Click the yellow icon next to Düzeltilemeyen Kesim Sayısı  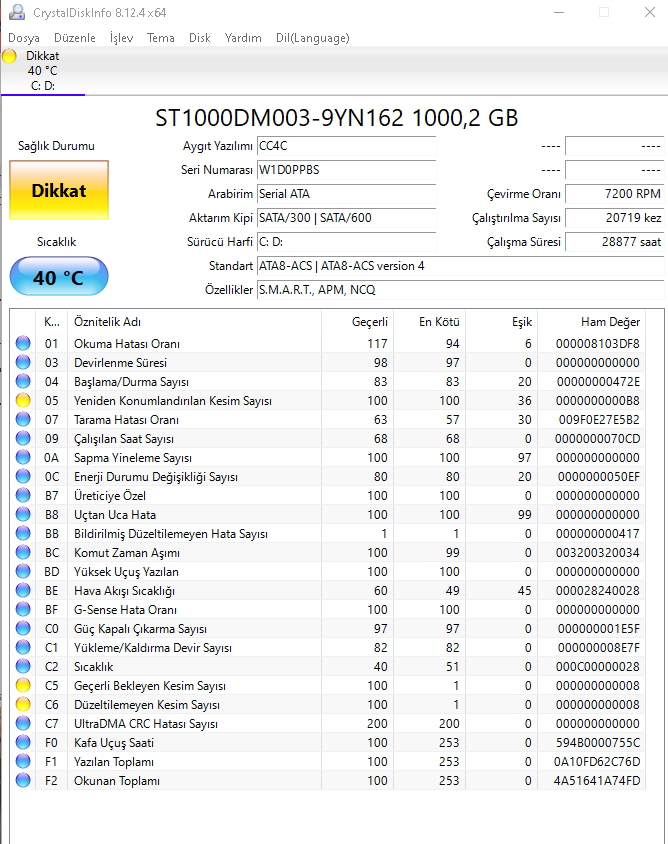[x=24, y=705]
